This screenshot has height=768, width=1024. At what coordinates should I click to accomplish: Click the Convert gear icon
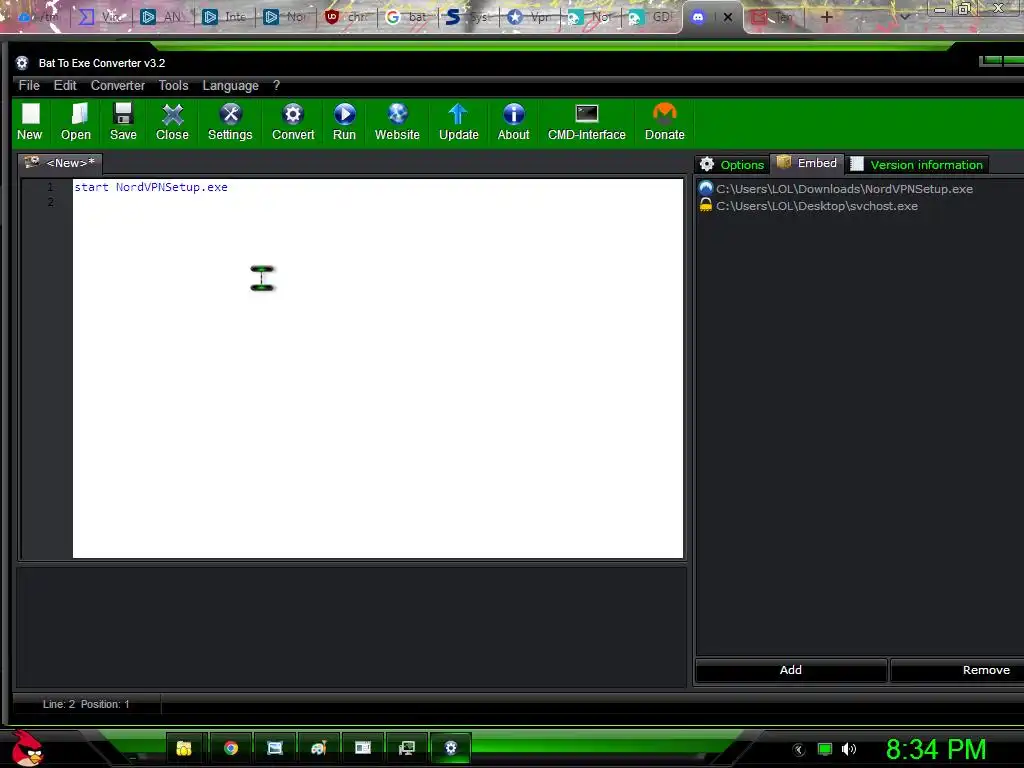point(293,121)
